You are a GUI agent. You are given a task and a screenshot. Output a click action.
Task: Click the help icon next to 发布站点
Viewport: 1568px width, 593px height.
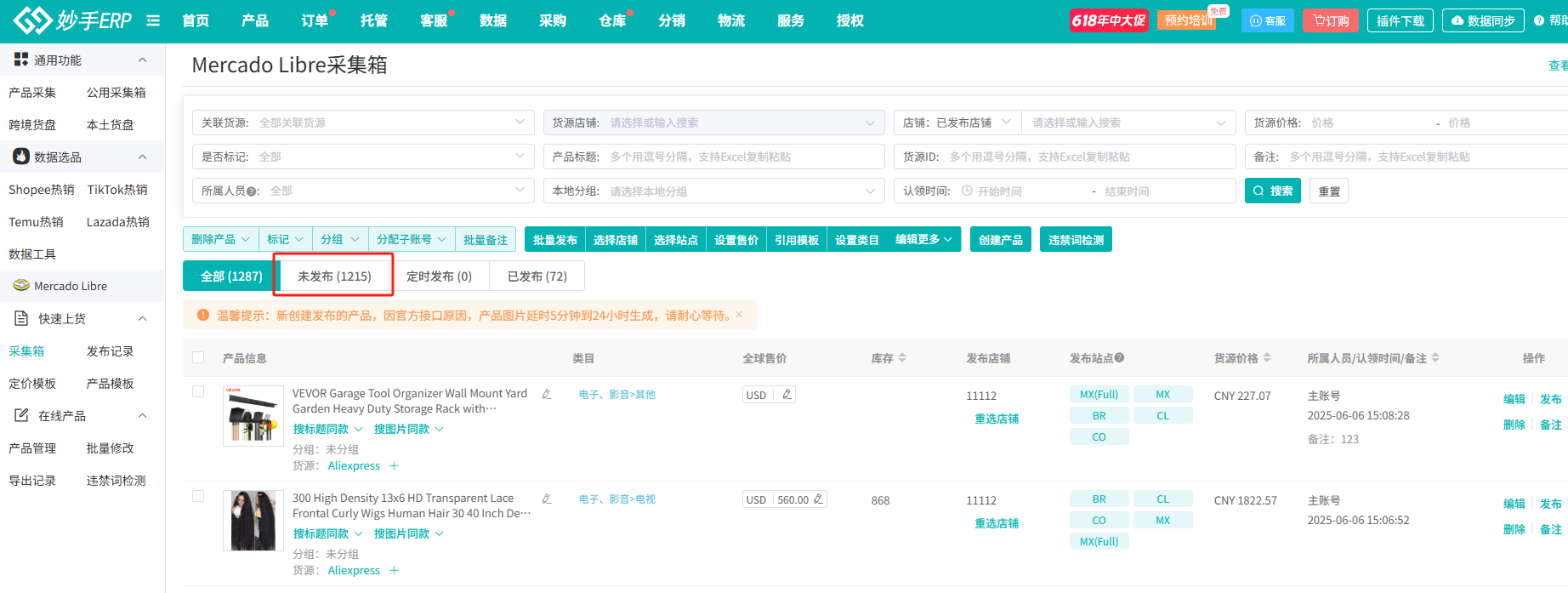click(1120, 357)
